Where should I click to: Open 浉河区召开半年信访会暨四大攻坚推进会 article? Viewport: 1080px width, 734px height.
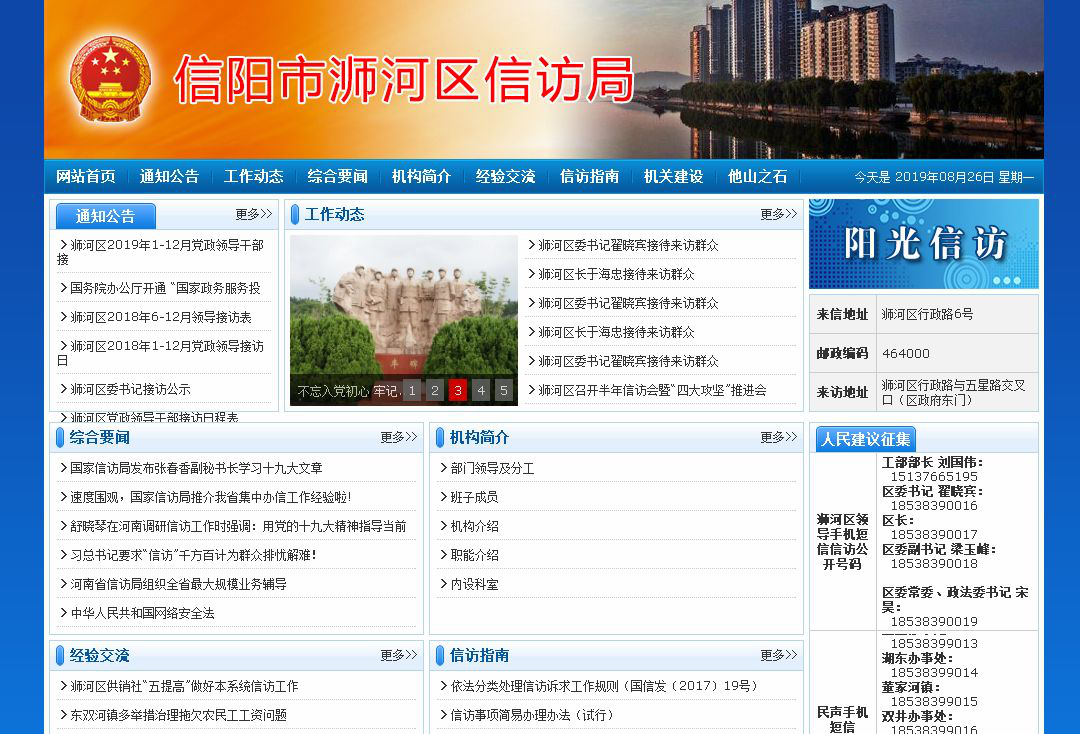[652, 390]
